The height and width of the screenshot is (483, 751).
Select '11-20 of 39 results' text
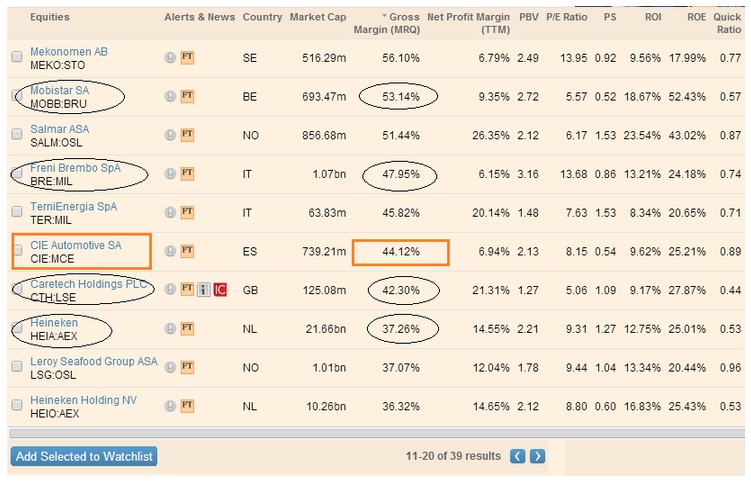(x=453, y=456)
